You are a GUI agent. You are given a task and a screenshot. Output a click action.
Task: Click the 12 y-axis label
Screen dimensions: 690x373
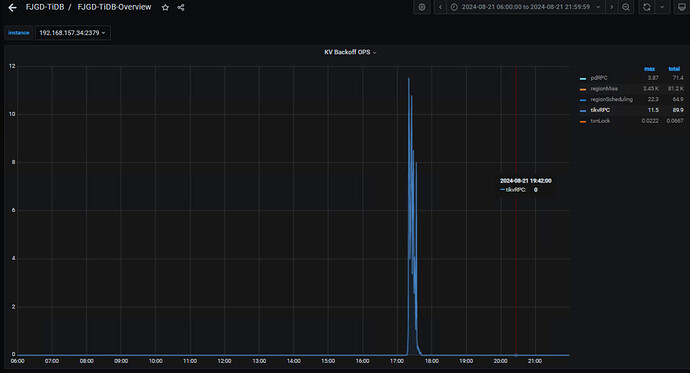(12, 66)
